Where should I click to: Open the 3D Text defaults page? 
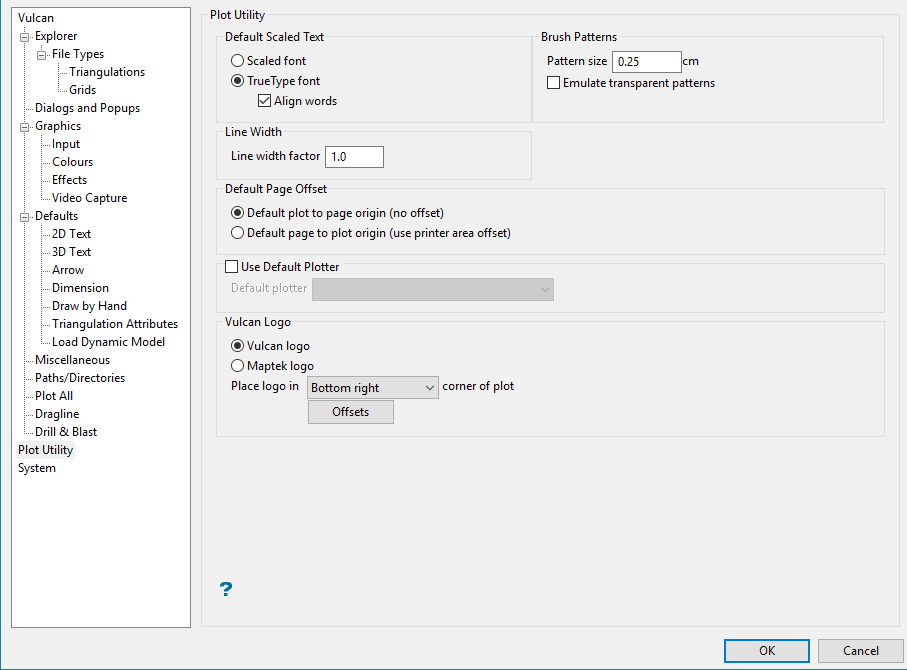click(71, 252)
